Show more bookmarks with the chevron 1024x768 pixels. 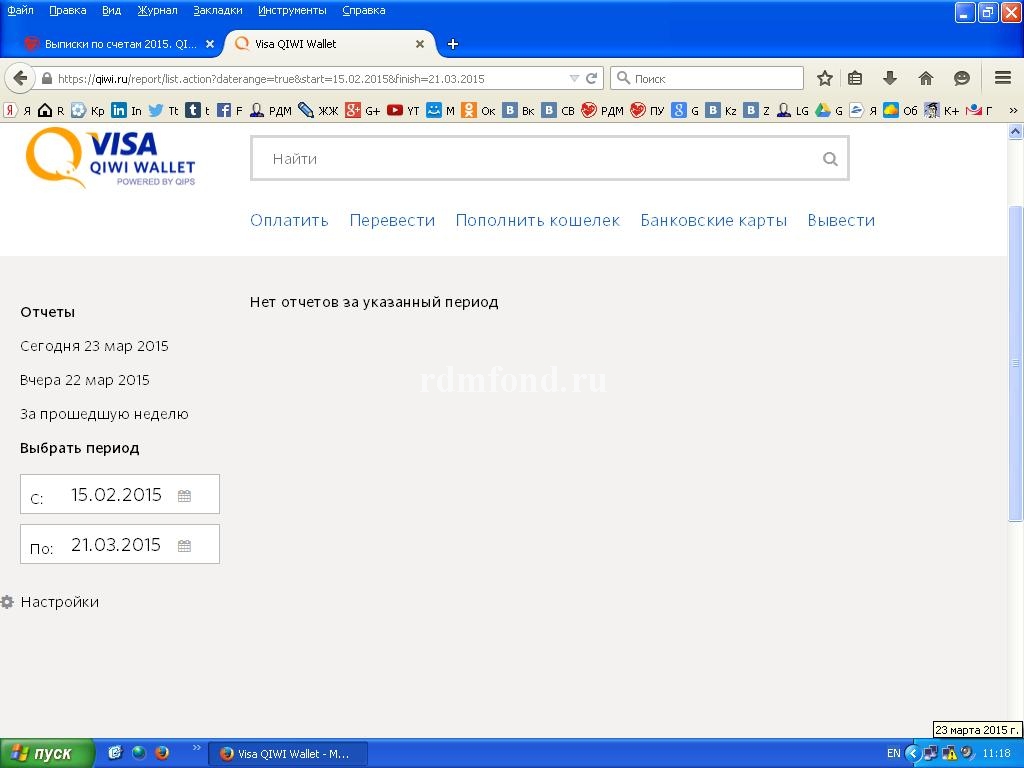pyautogui.click(x=1013, y=110)
